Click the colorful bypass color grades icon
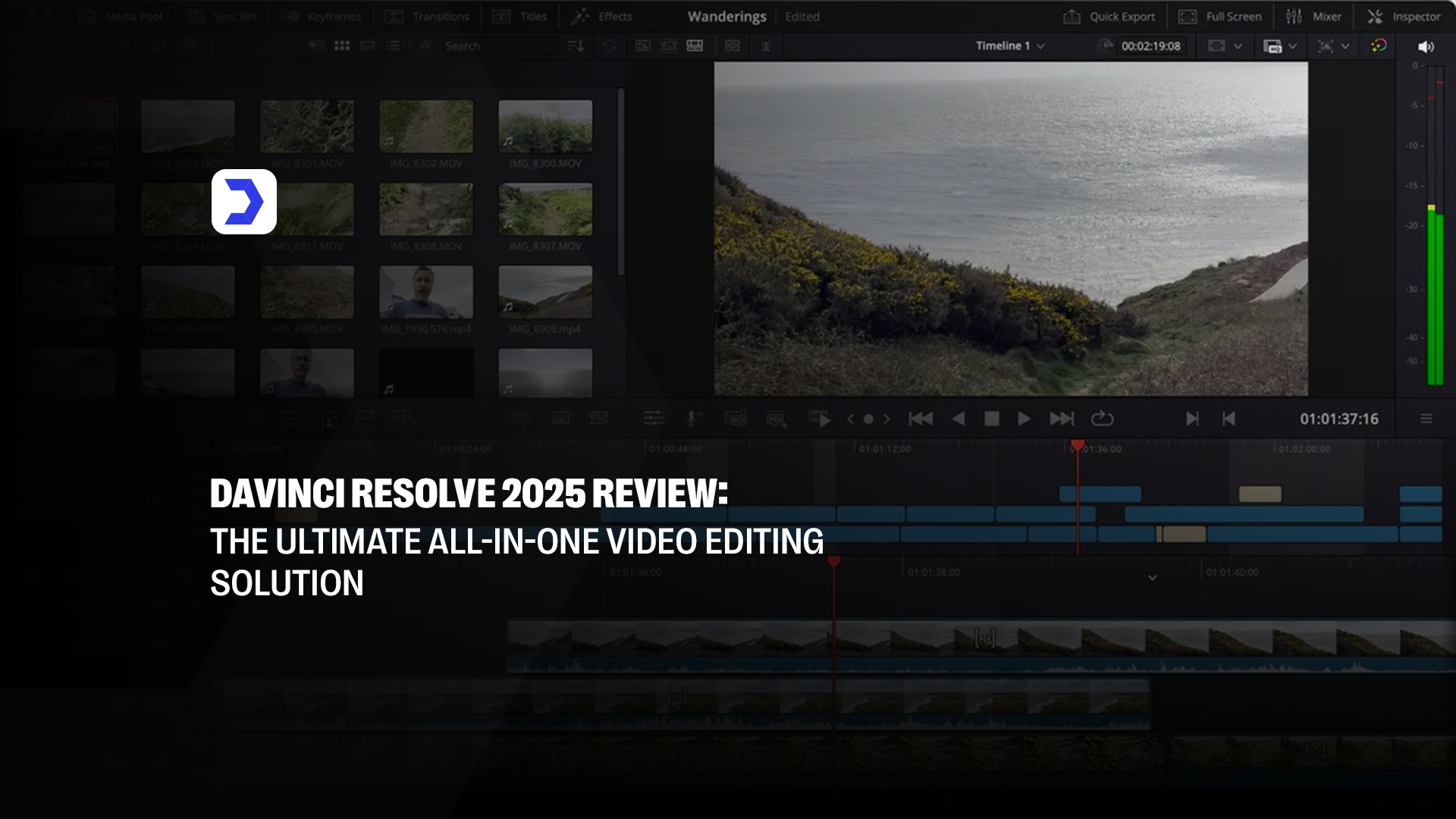Screen dimensions: 1456x819 1379,46
